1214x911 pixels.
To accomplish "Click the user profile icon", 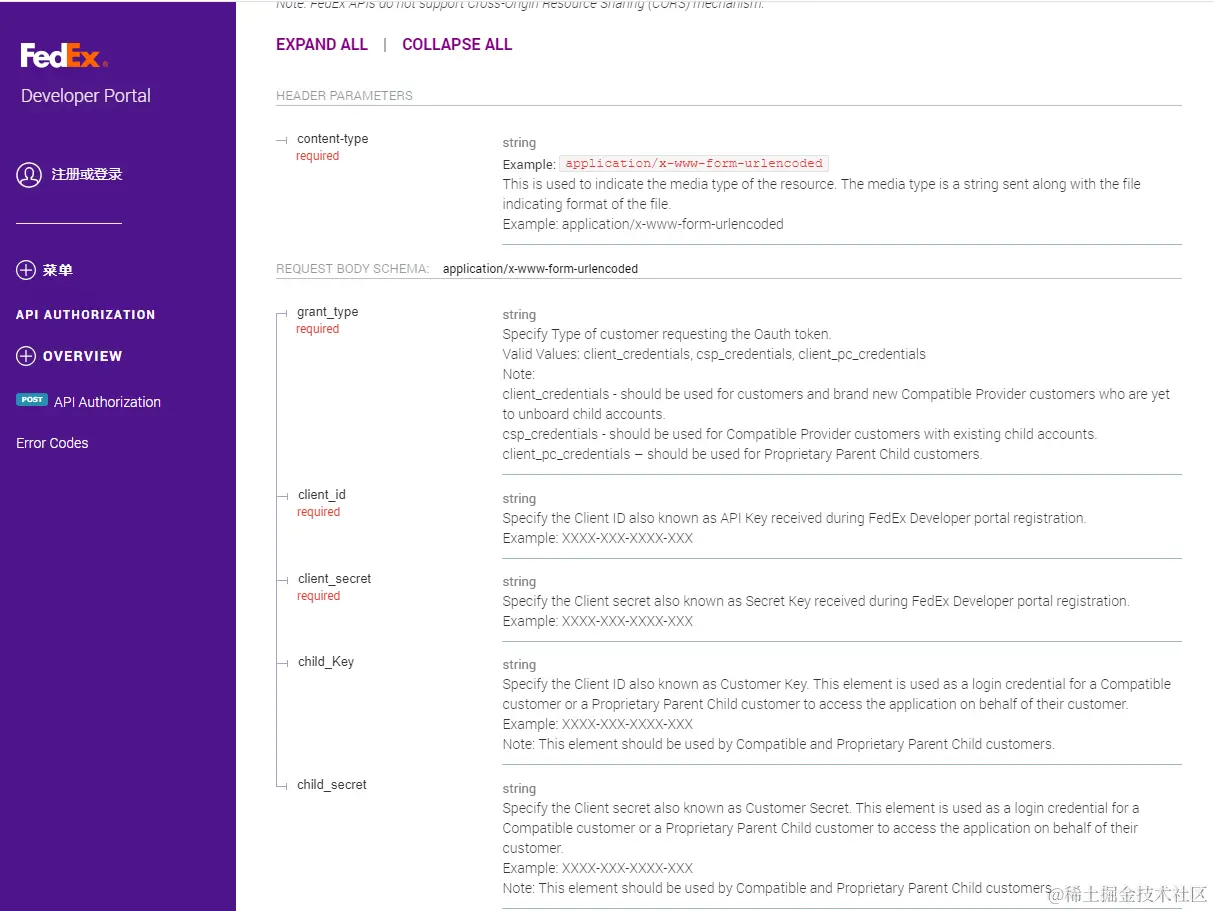I will click(29, 175).
